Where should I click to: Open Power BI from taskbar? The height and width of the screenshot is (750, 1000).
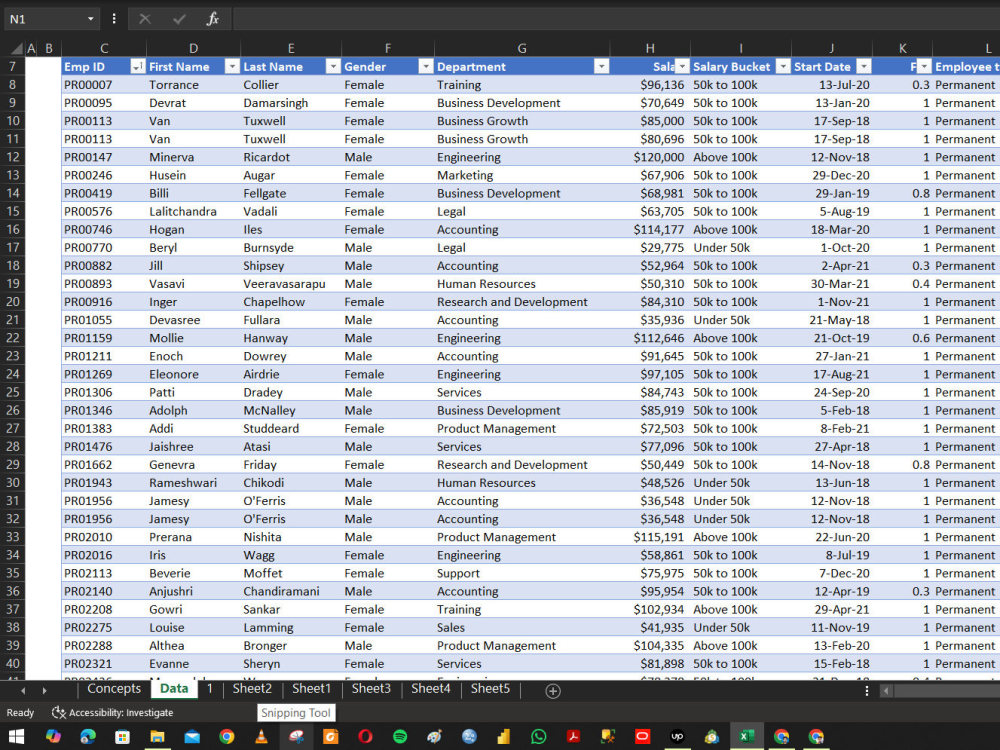[x=504, y=737]
